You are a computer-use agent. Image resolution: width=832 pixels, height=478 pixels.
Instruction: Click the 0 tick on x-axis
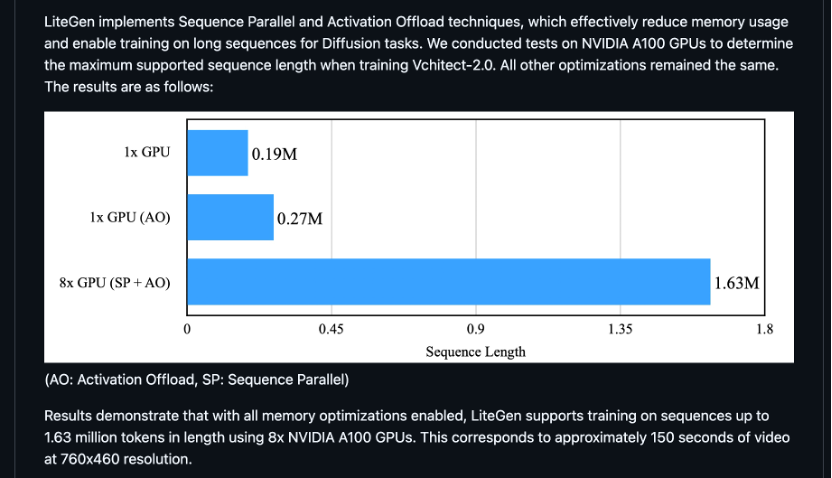point(187,329)
